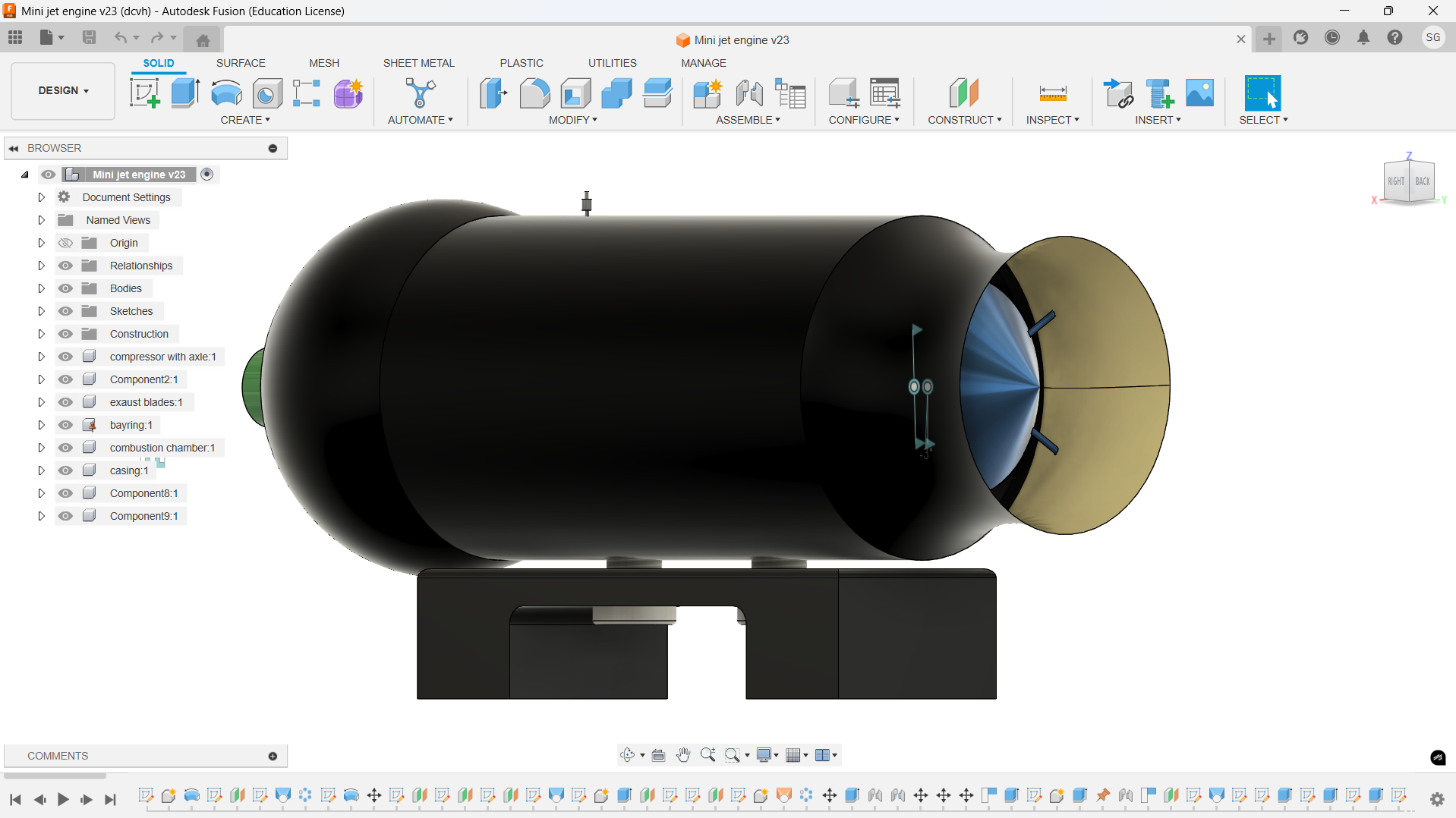This screenshot has width=1456, height=818.
Task: Select the Offset Face tool
Action: click(x=657, y=93)
